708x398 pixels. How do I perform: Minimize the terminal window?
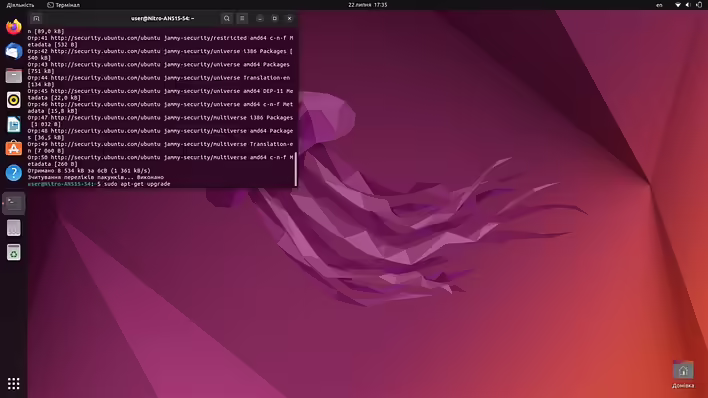coord(260,19)
